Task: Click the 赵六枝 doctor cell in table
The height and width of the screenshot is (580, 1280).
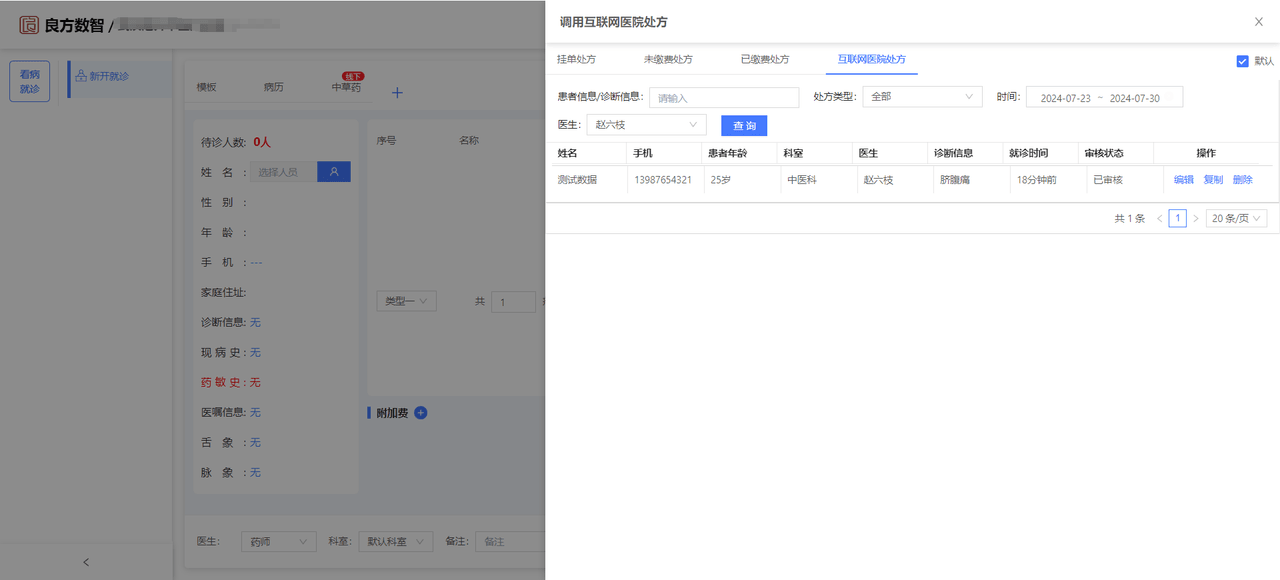Action: pos(878,180)
